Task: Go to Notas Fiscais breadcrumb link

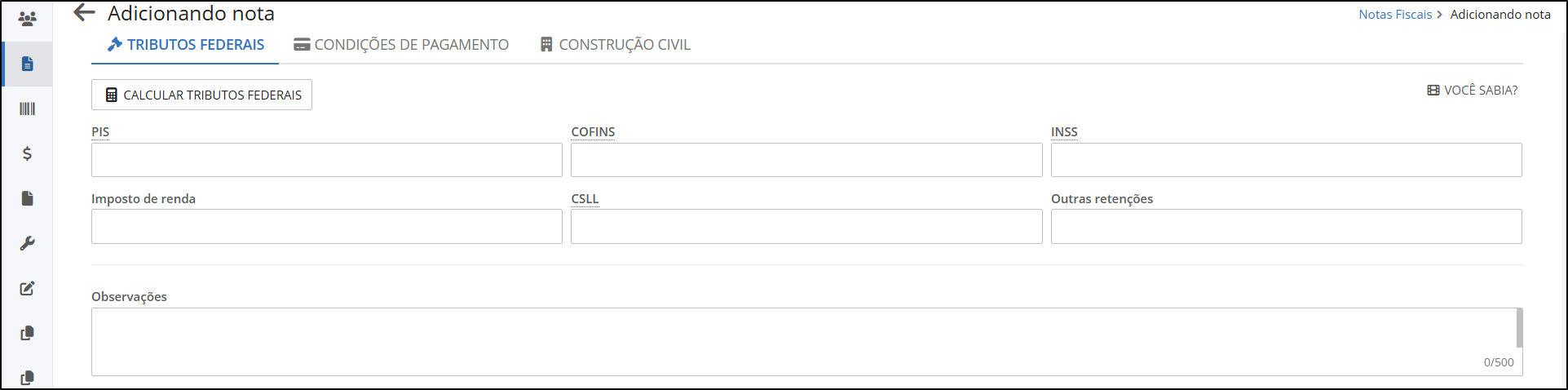Action: pos(1395,15)
